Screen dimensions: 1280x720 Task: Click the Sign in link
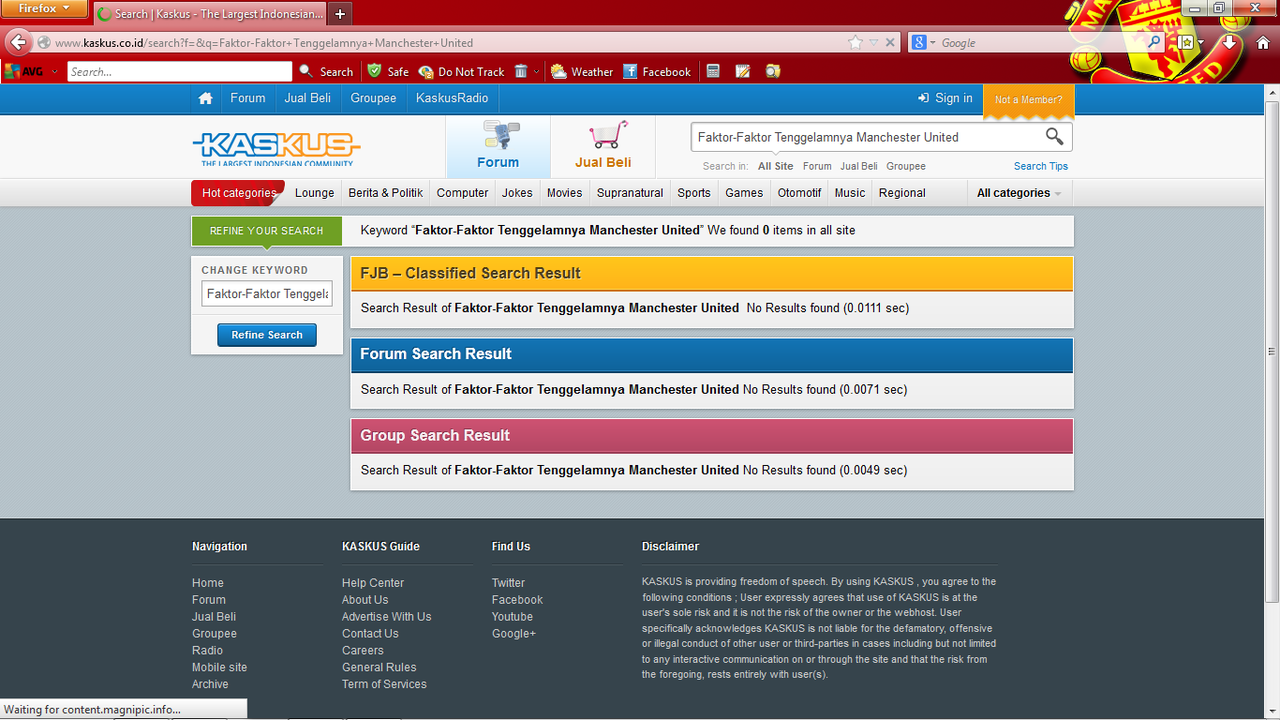pos(945,98)
